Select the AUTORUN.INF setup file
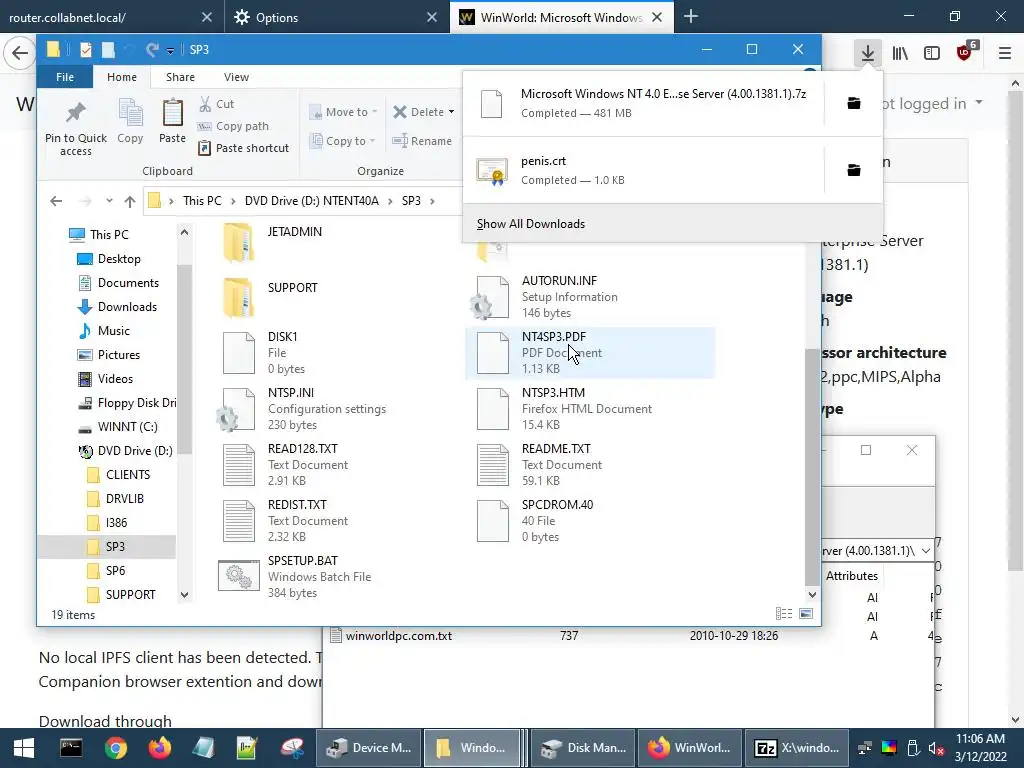1024x768 pixels. [x=544, y=297]
